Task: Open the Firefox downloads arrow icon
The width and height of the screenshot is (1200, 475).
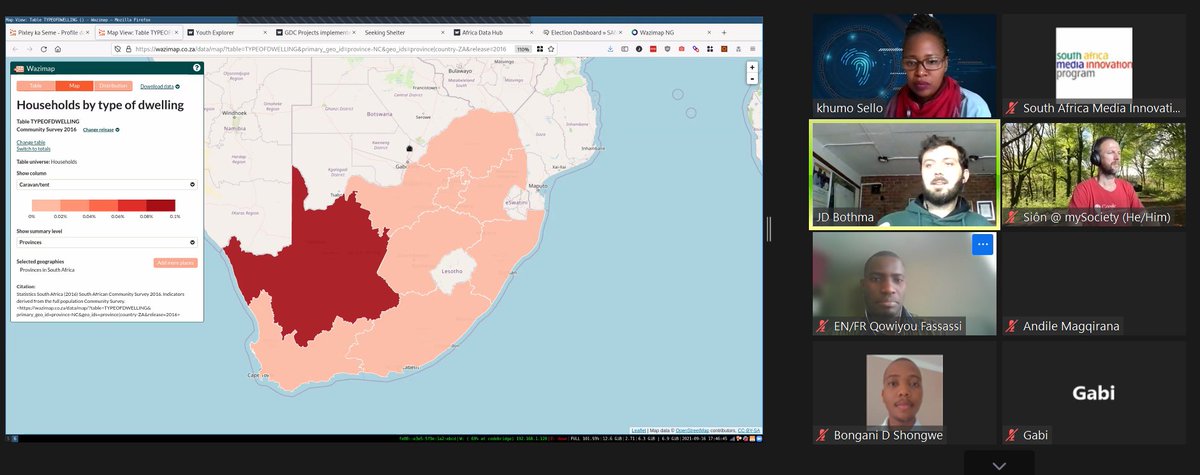Action: (x=611, y=48)
